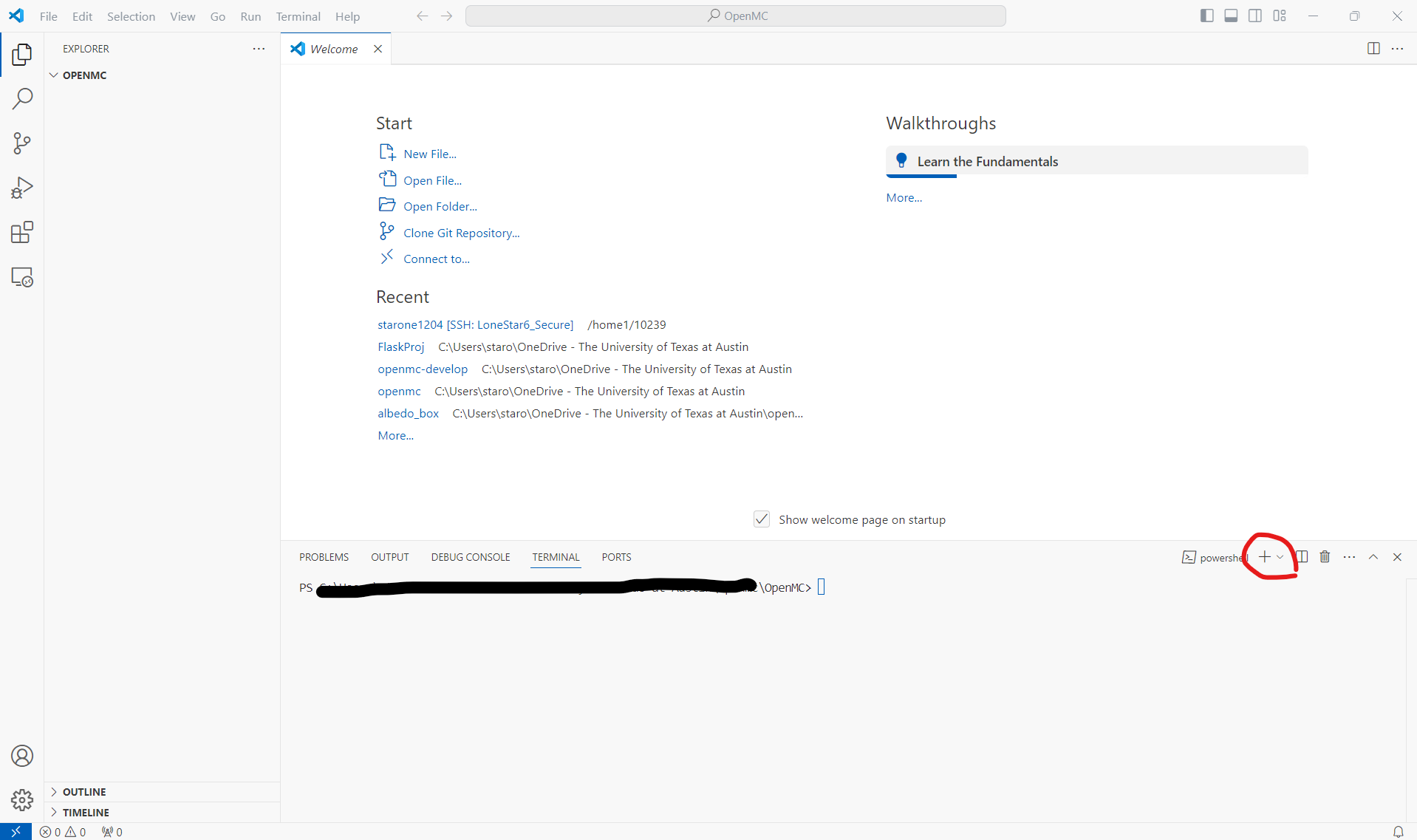Click the Open File... link

click(x=432, y=180)
